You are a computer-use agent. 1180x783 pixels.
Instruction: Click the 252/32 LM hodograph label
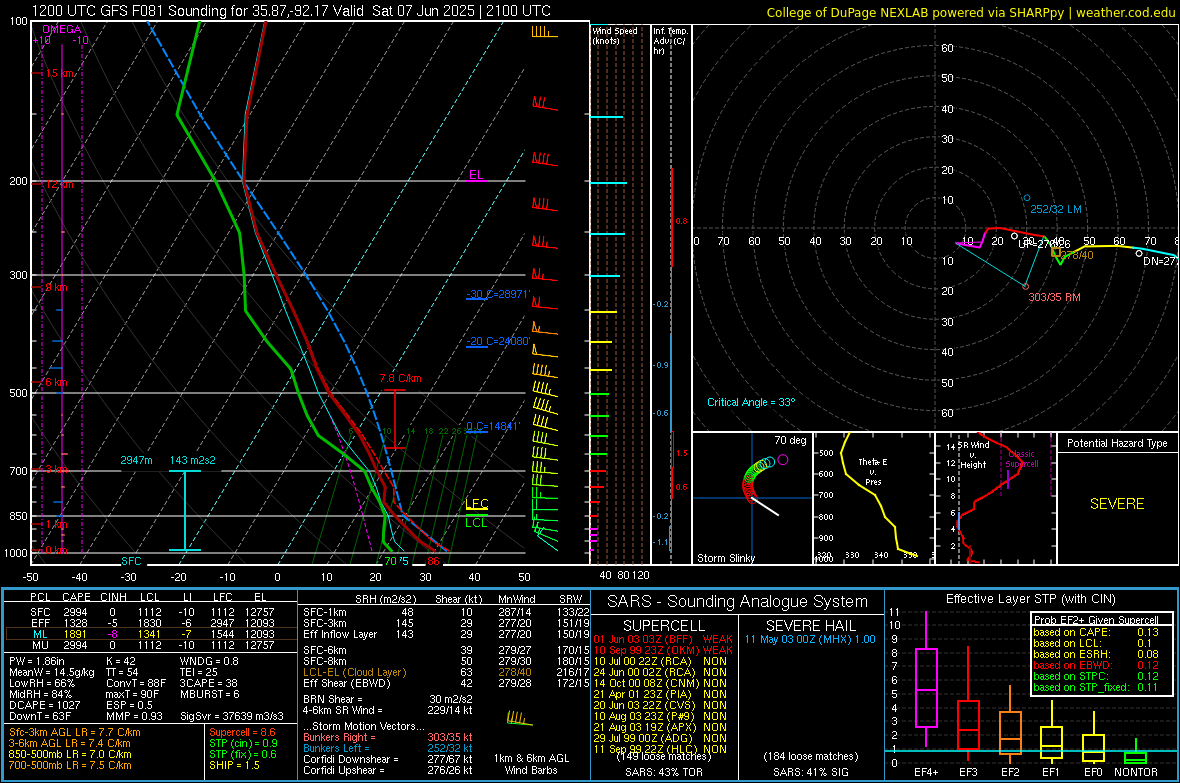point(1056,209)
